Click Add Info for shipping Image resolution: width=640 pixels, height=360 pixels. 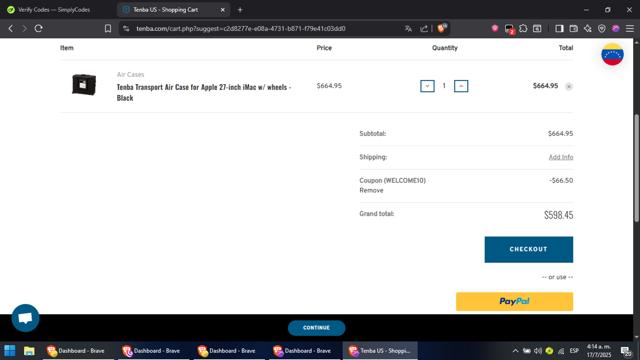click(561, 157)
